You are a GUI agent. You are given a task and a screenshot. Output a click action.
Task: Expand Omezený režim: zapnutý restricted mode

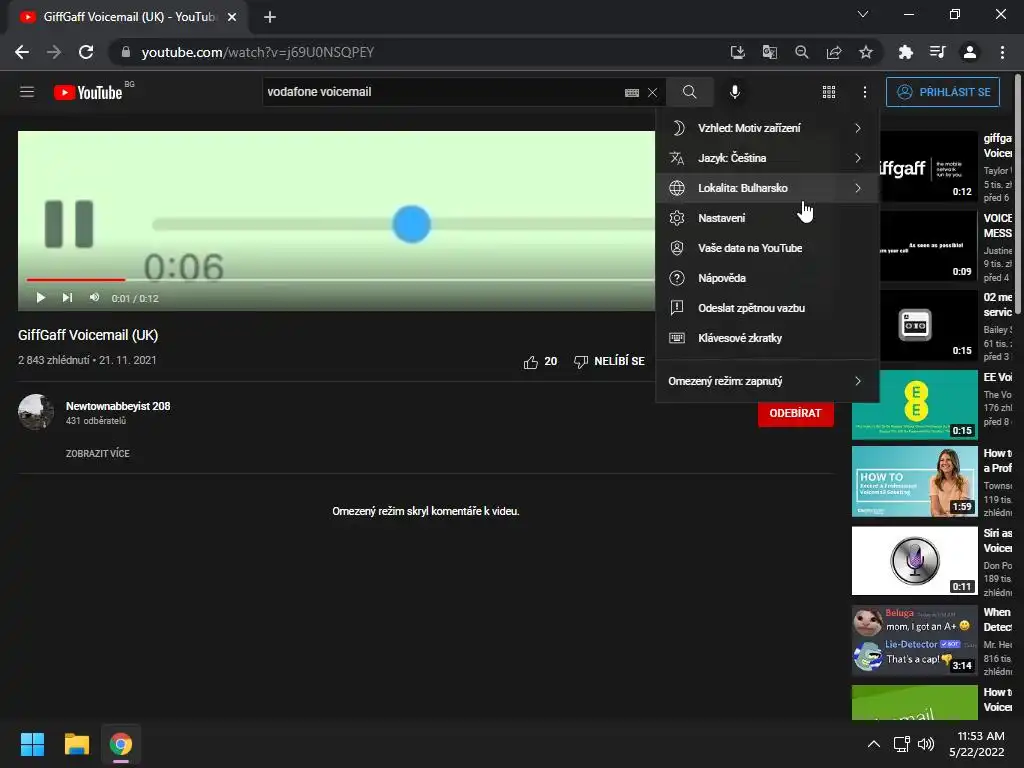(x=767, y=381)
